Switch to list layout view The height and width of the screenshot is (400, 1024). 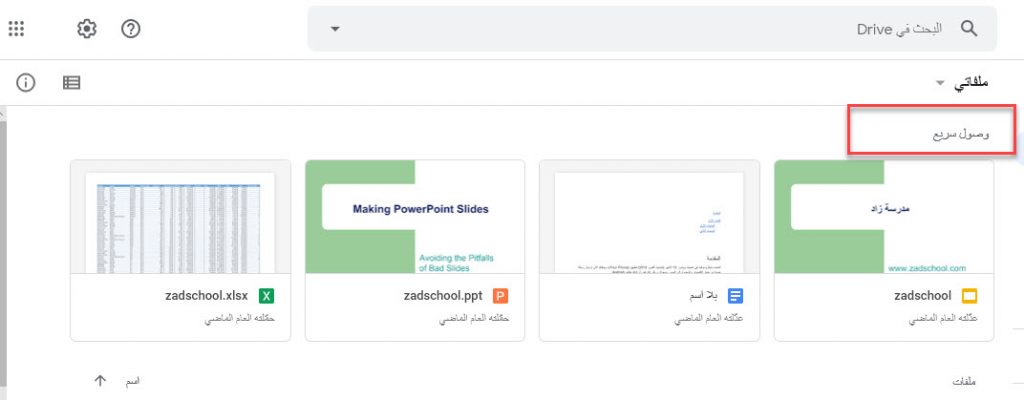[71, 82]
